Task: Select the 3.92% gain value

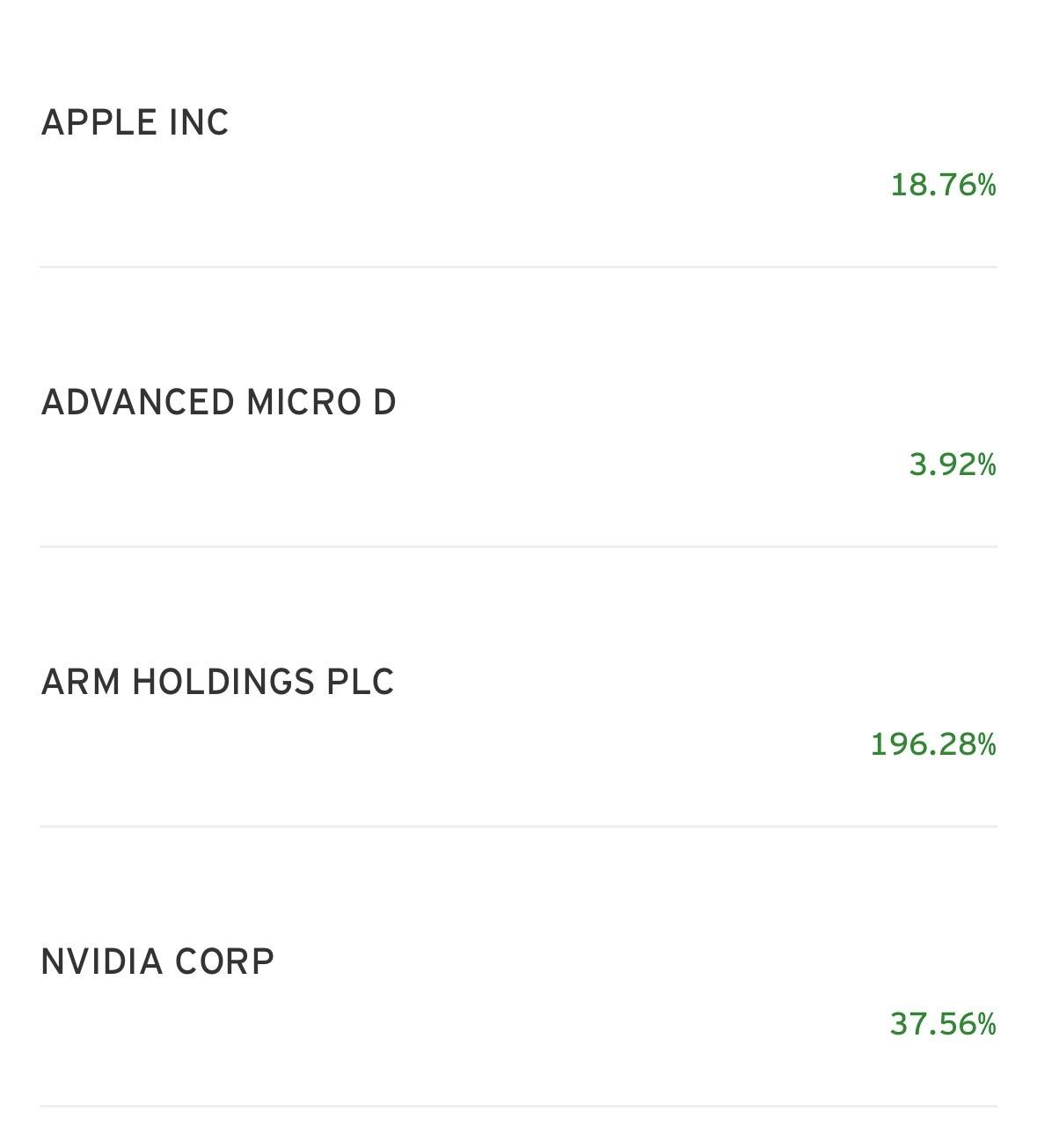Action: tap(953, 464)
